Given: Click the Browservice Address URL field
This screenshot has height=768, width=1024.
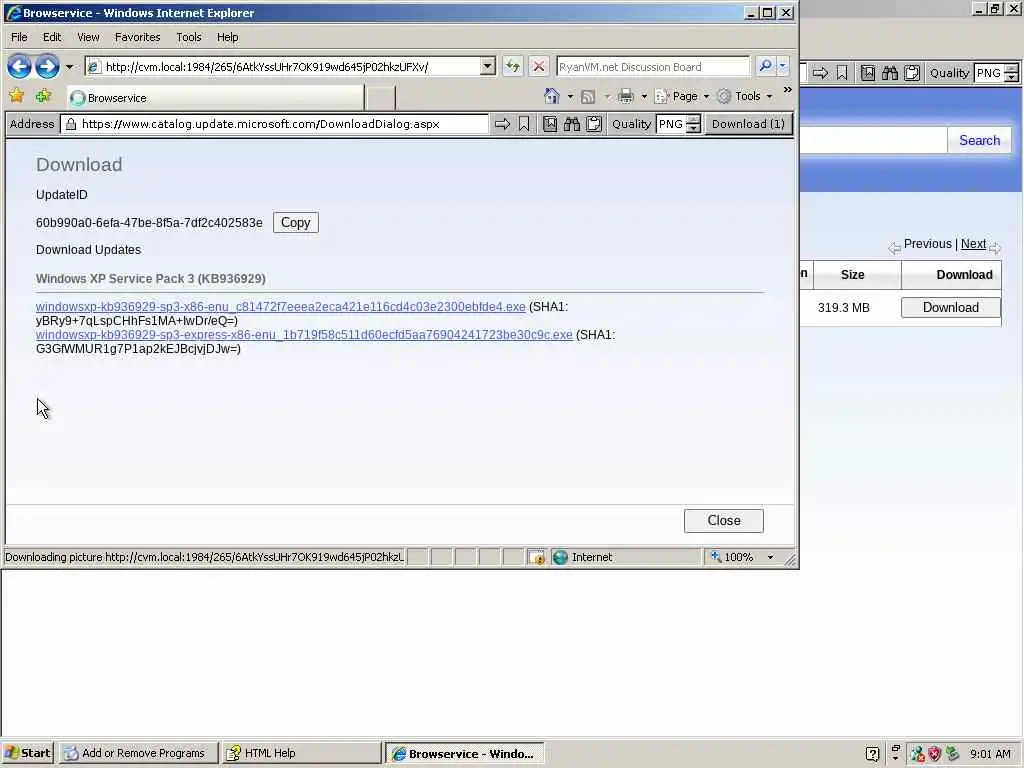Looking at the screenshot, I should click(274, 124).
